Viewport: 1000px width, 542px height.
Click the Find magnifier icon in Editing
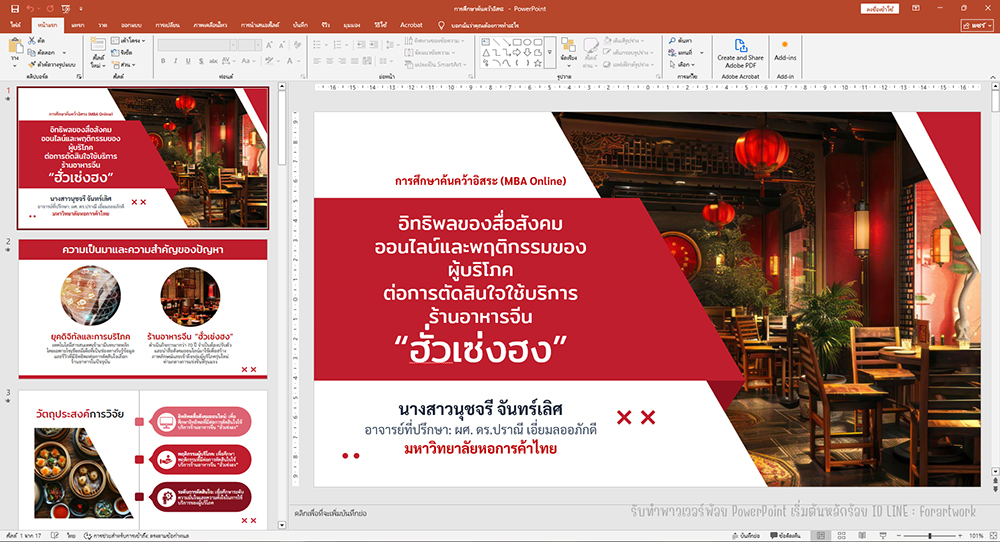click(672, 41)
